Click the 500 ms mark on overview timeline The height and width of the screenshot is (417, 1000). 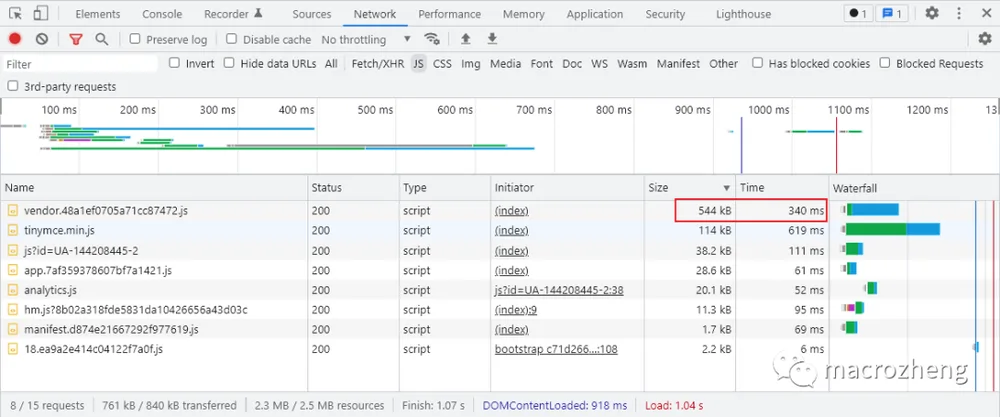376,110
